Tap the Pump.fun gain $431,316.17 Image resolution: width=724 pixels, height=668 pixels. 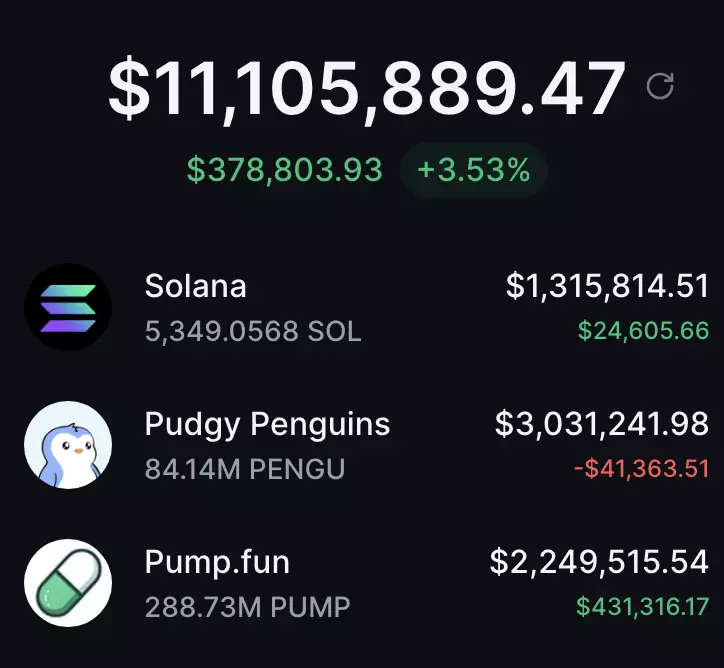(642, 606)
